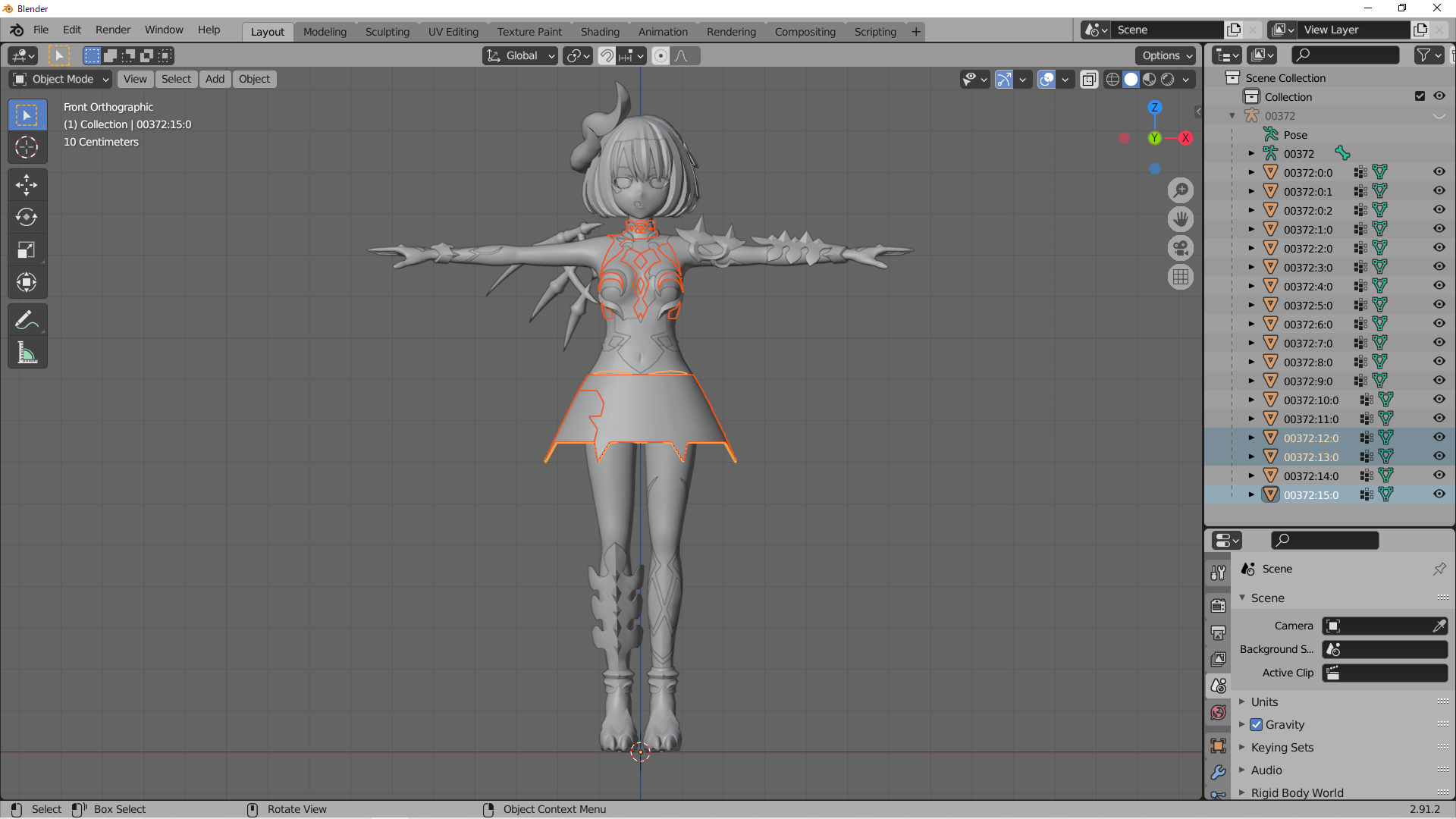
Task: Click the Add button in viewport header
Action: [215, 79]
